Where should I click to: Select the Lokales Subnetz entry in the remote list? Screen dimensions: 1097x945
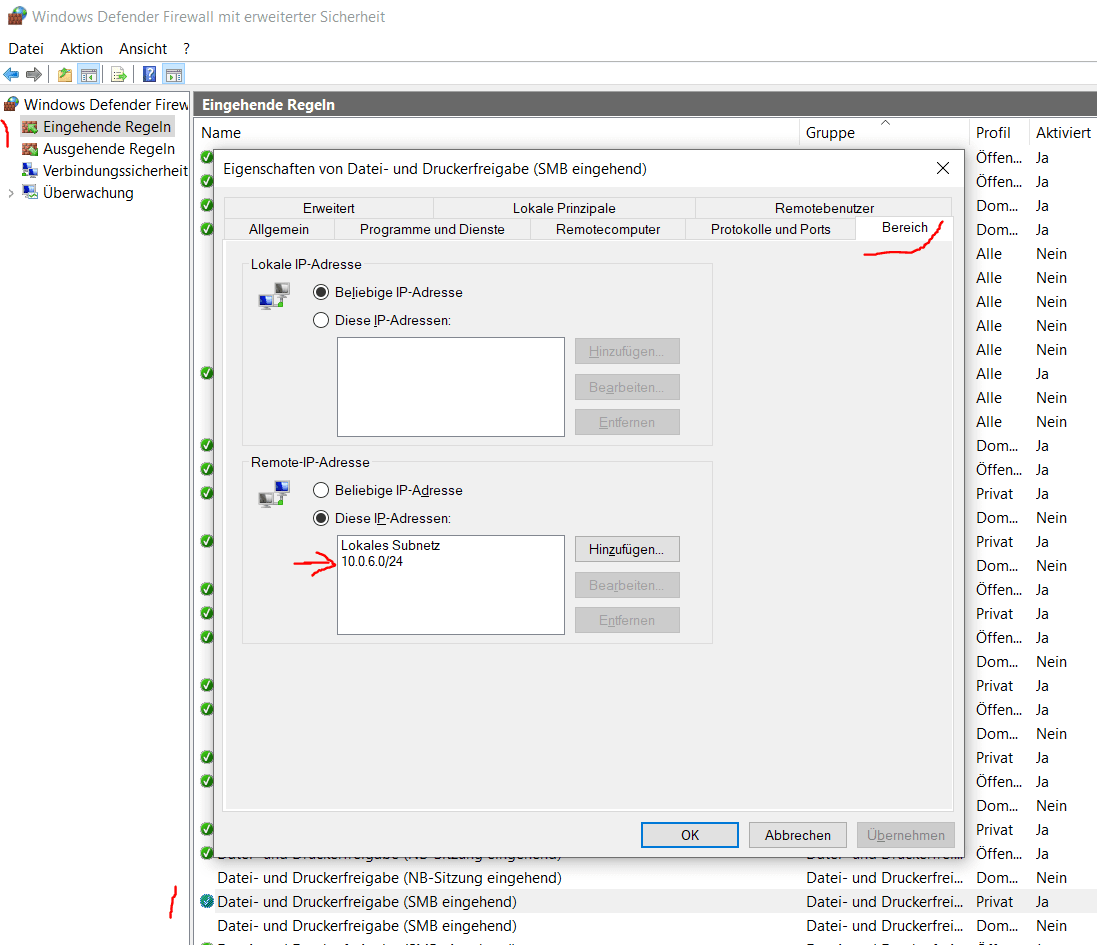(x=390, y=546)
